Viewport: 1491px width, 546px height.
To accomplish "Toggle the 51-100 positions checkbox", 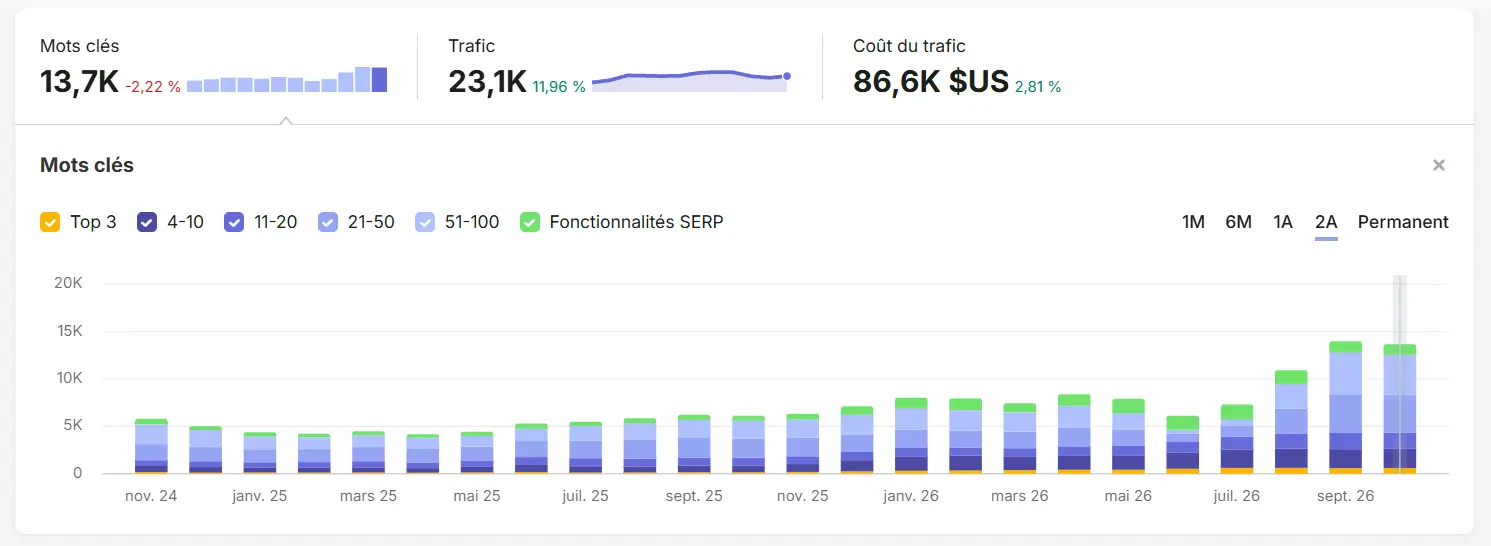I will tap(425, 222).
